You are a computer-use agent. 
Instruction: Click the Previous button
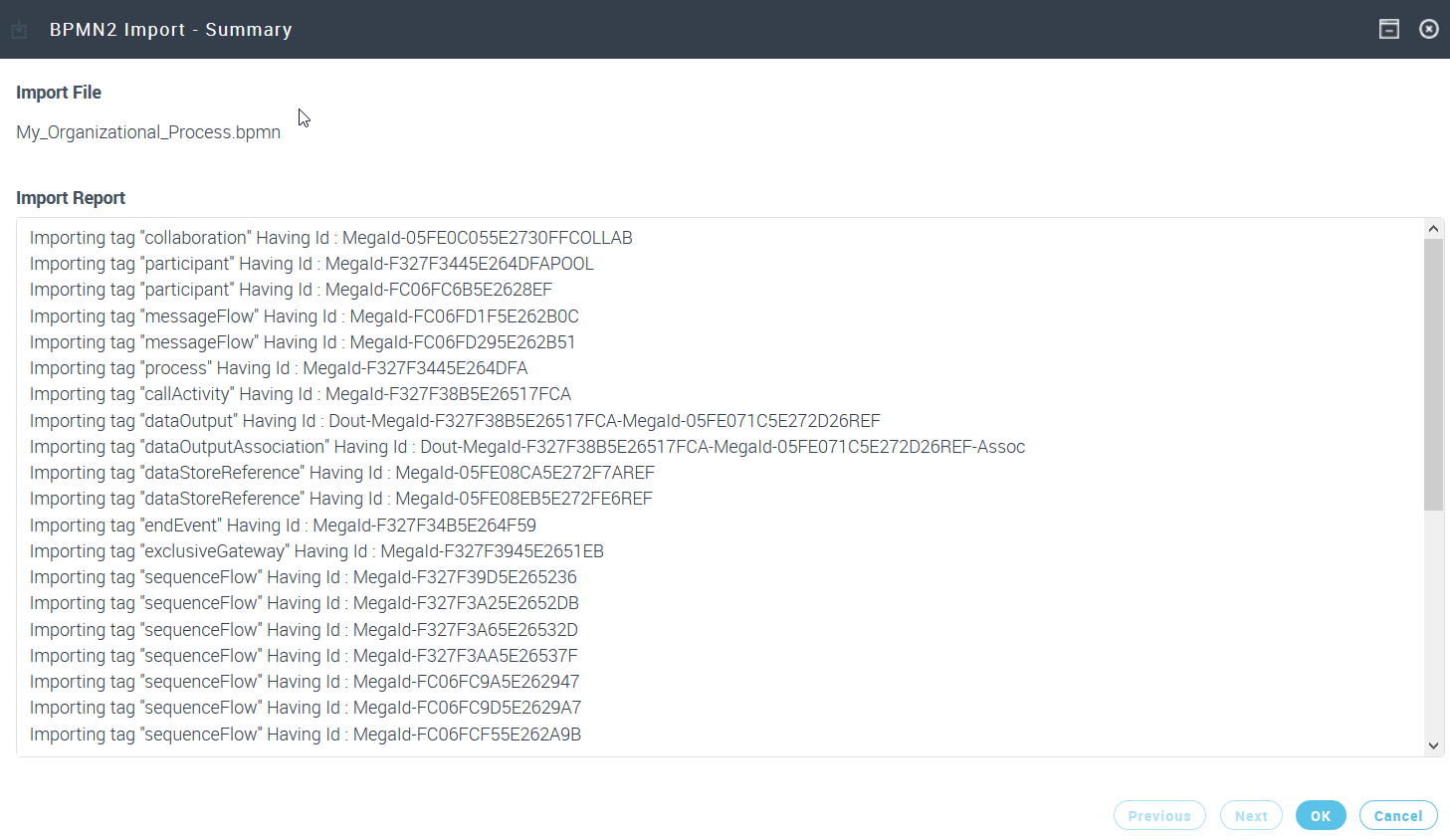(1159, 815)
